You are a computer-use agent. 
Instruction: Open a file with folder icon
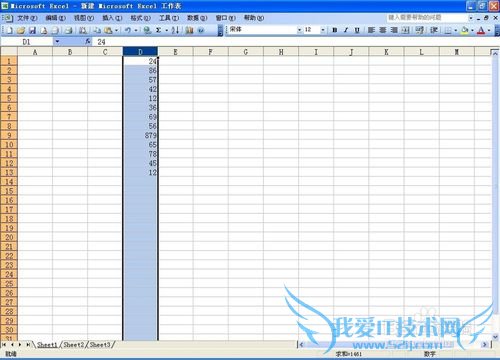[x=21, y=30]
